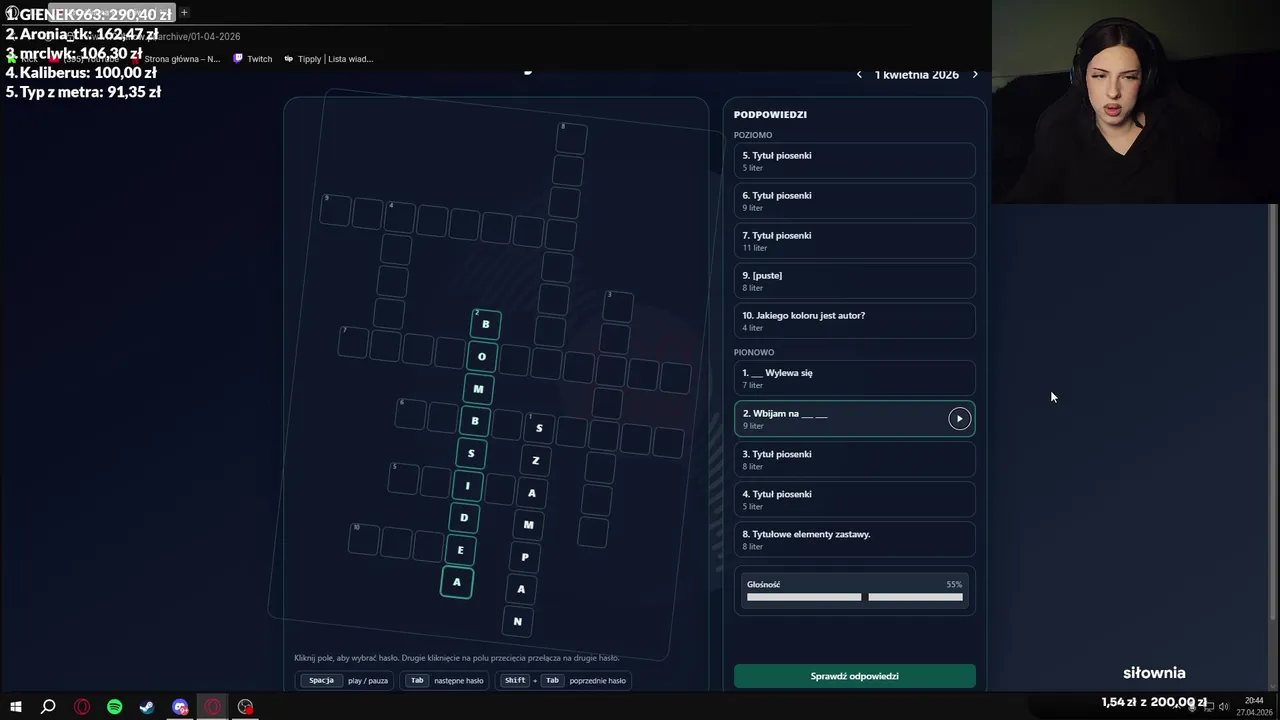Open OBS Studio from the taskbar

[245, 707]
